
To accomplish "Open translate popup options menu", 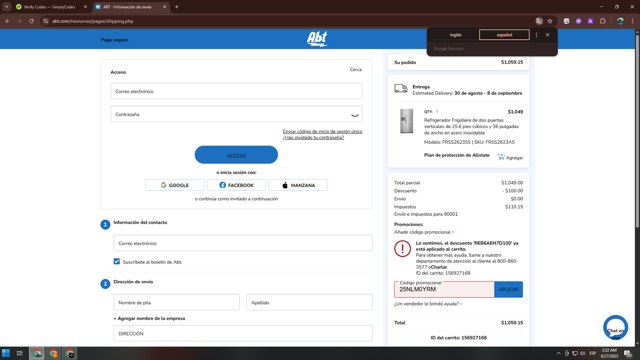I will (536, 35).
